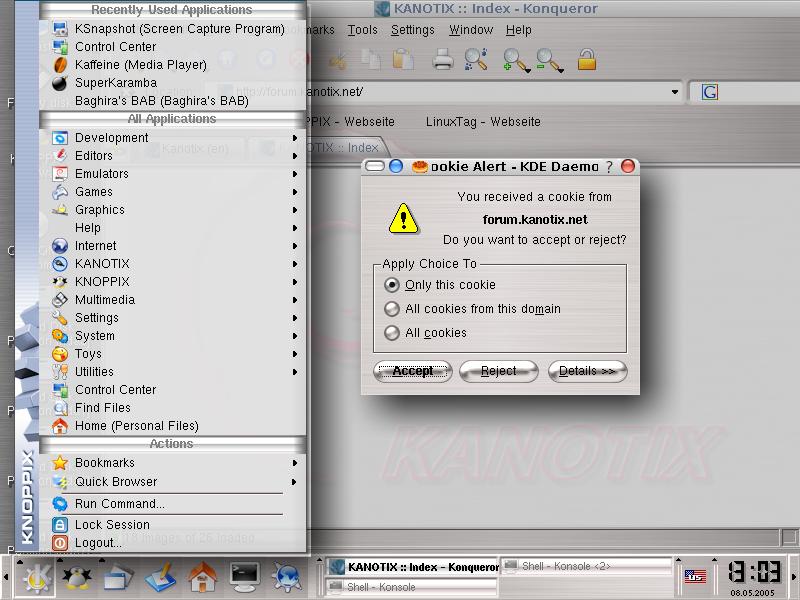
Task: Open Home (Personal Files)
Action: [173, 426]
